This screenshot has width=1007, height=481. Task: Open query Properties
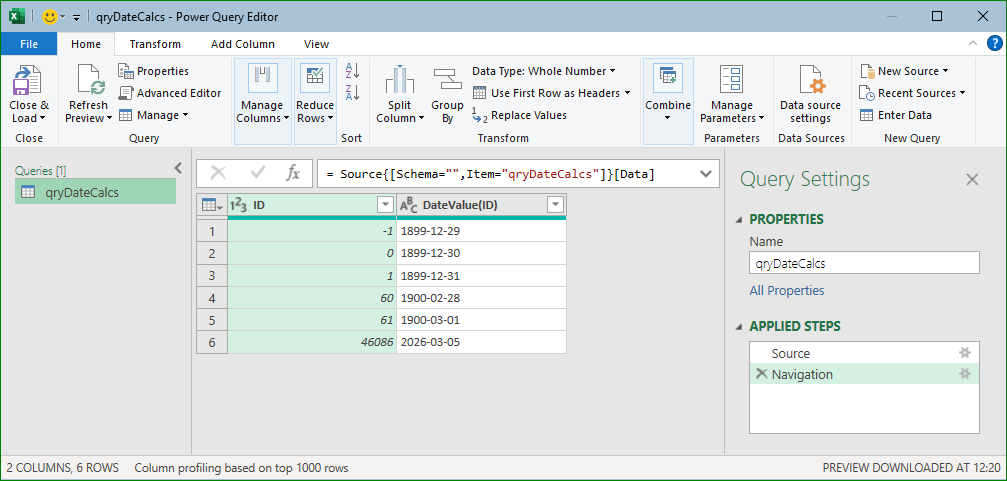(153, 71)
